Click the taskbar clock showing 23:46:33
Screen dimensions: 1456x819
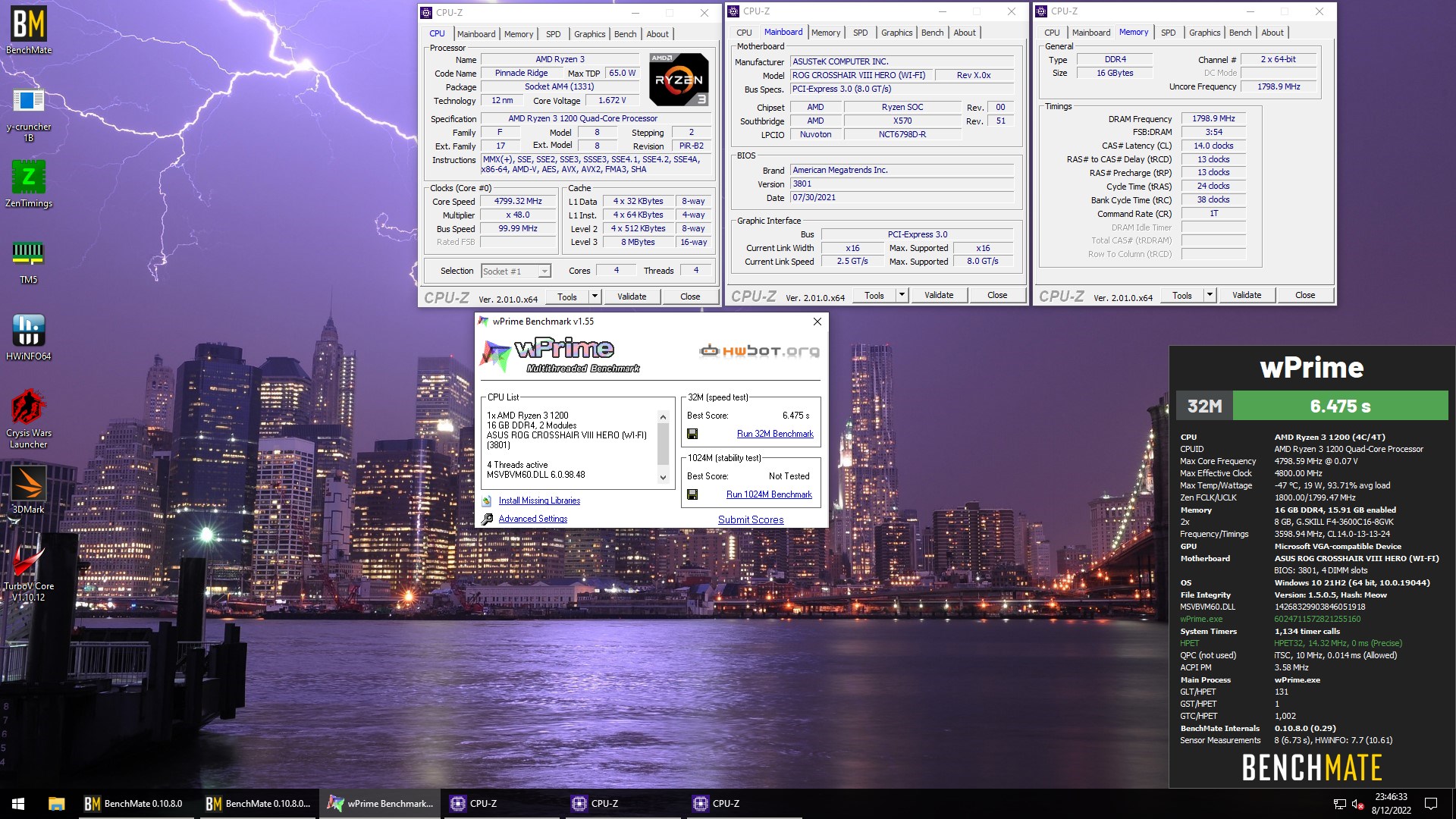1391,804
